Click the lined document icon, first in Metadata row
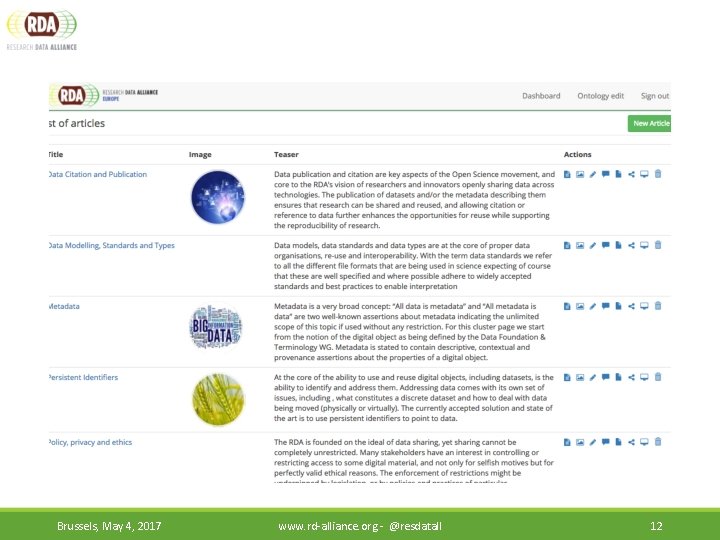This screenshot has width=720, height=540. point(567,306)
